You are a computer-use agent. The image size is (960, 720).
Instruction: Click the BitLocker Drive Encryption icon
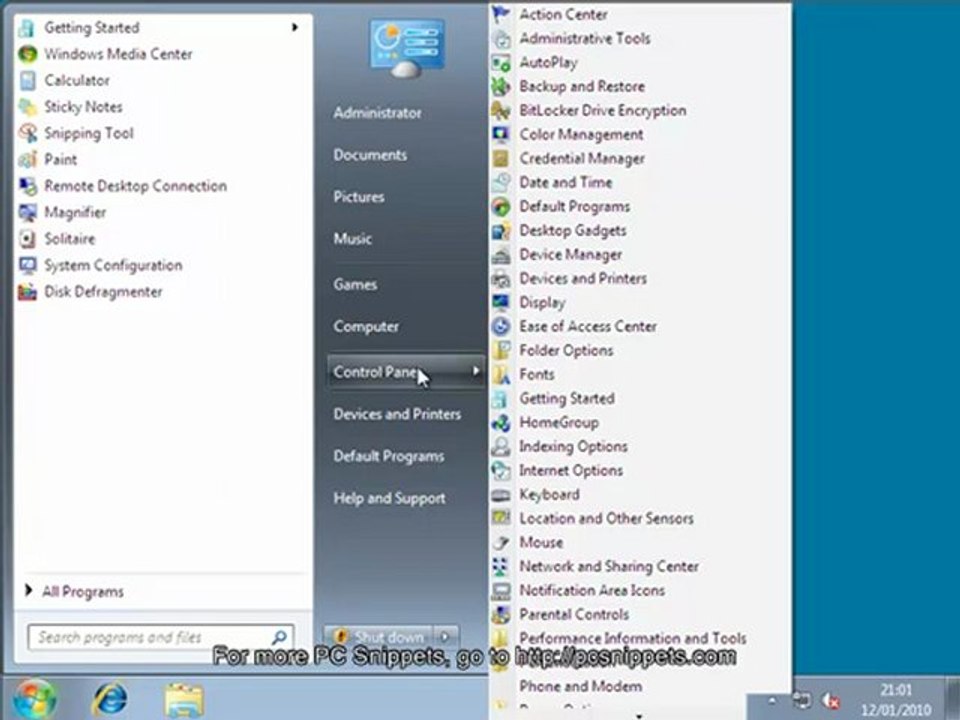click(x=501, y=110)
